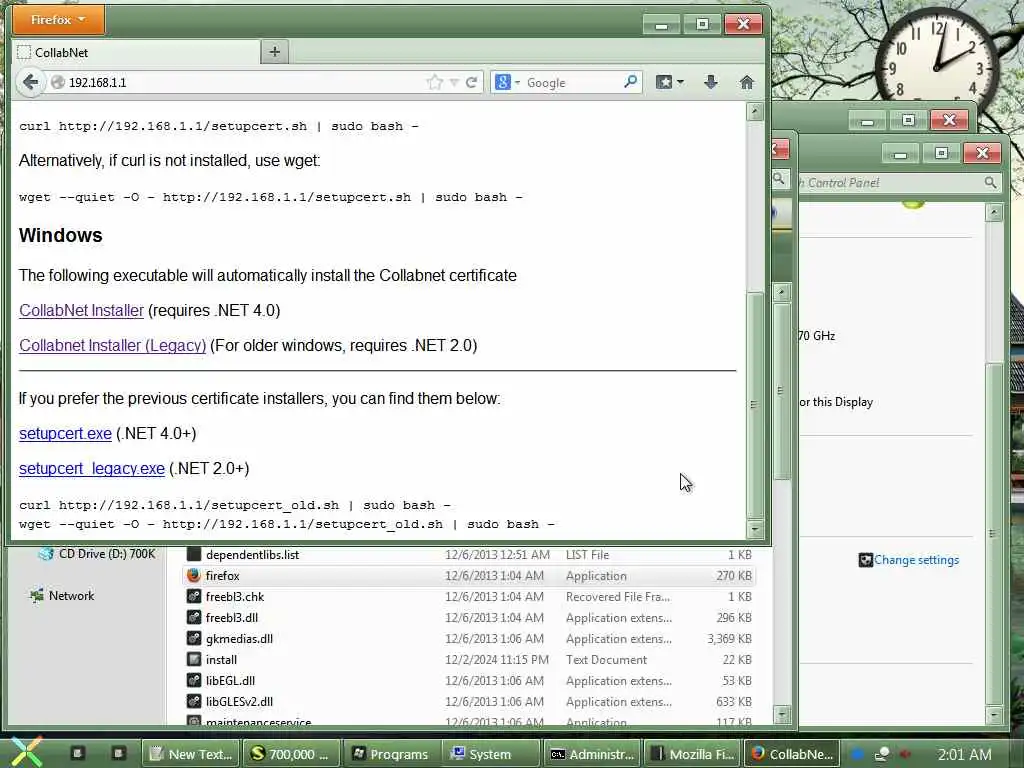Image resolution: width=1024 pixels, height=768 pixels.
Task: Click the first quick launch taskbar icon
Action: click(77, 753)
